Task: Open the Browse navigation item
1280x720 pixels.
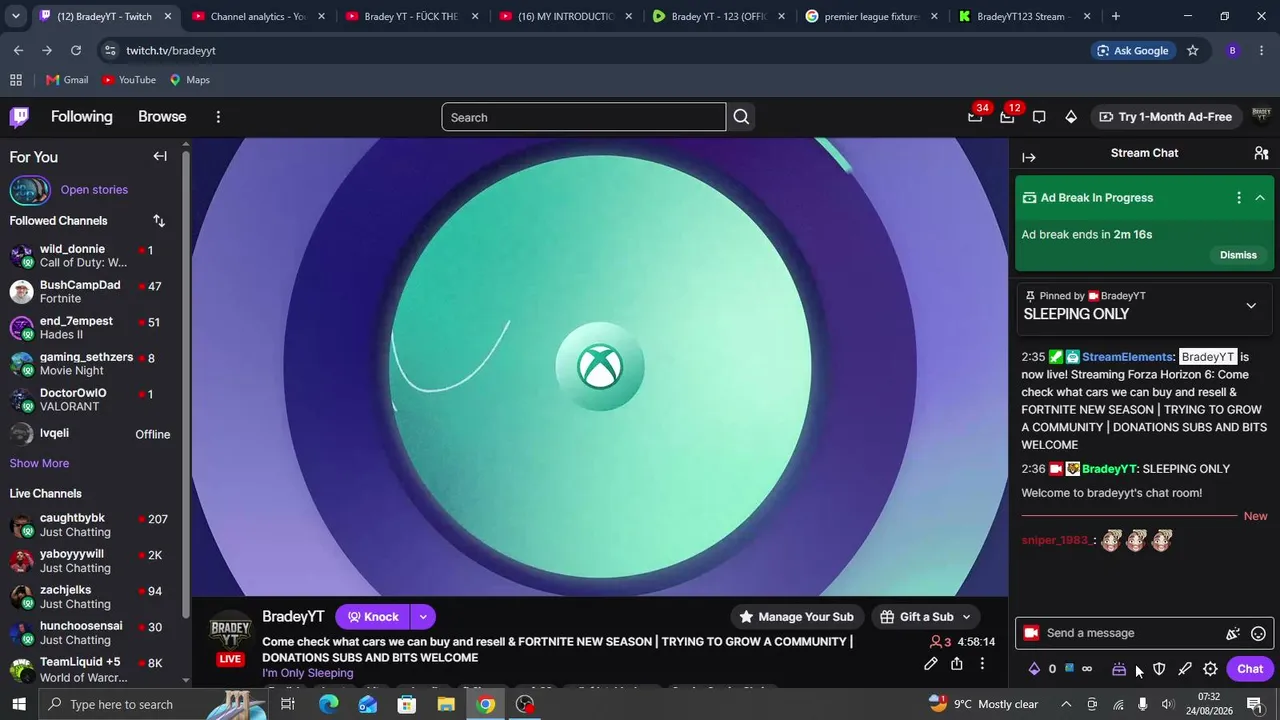Action: coord(162,117)
